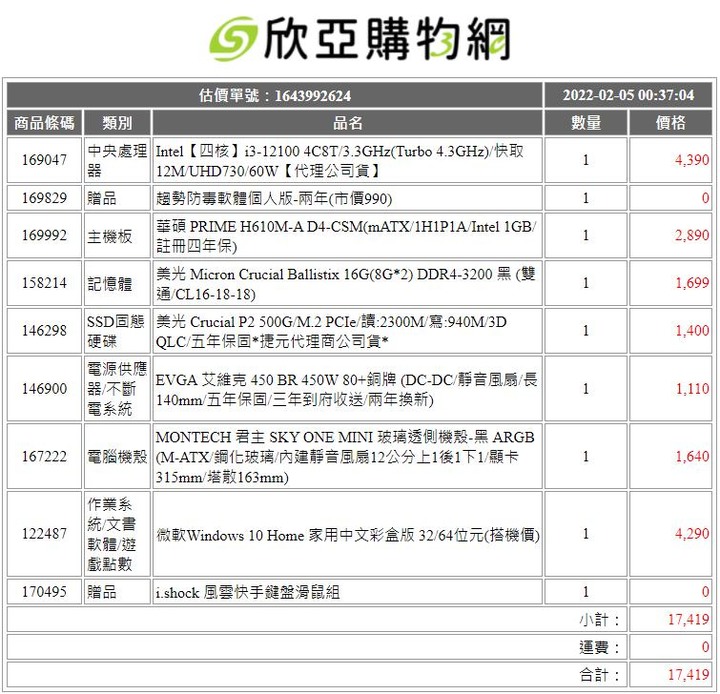Image resolution: width=720 pixels, height=694 pixels.
Task: Click the price 1,640
Action: point(692,456)
